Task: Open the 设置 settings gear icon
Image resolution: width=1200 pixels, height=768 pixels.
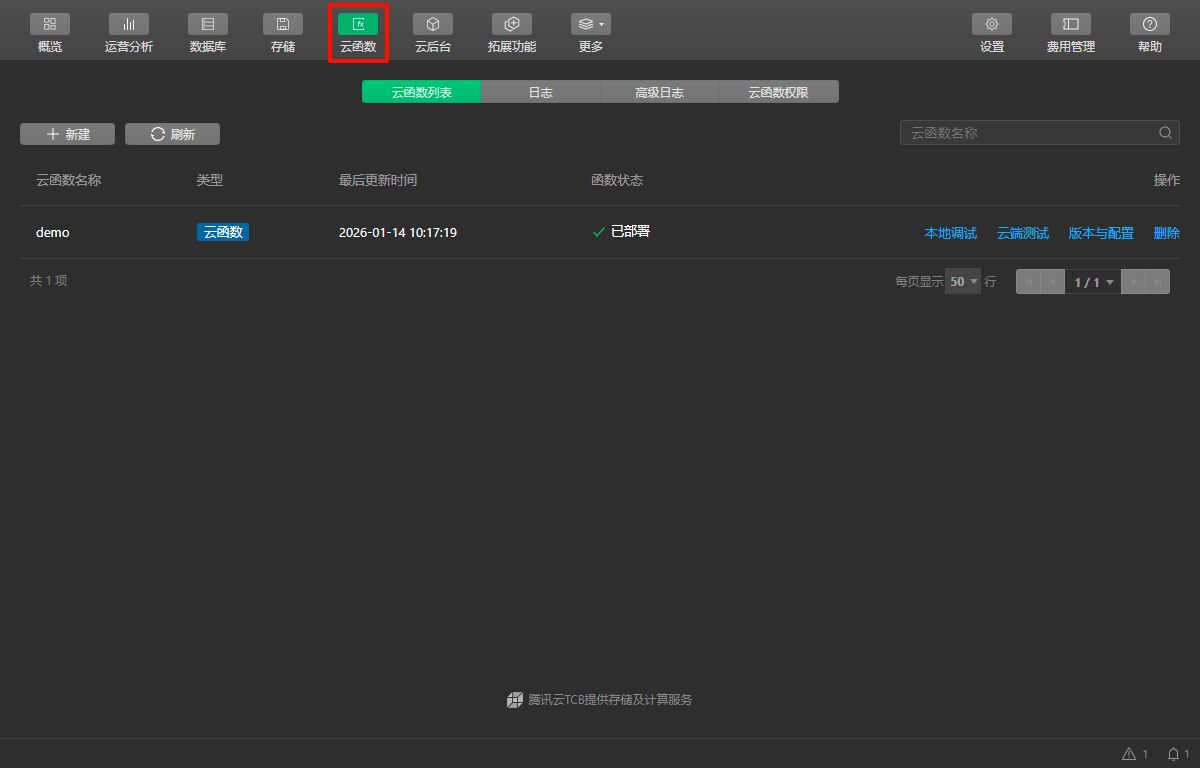Action: pyautogui.click(x=991, y=24)
